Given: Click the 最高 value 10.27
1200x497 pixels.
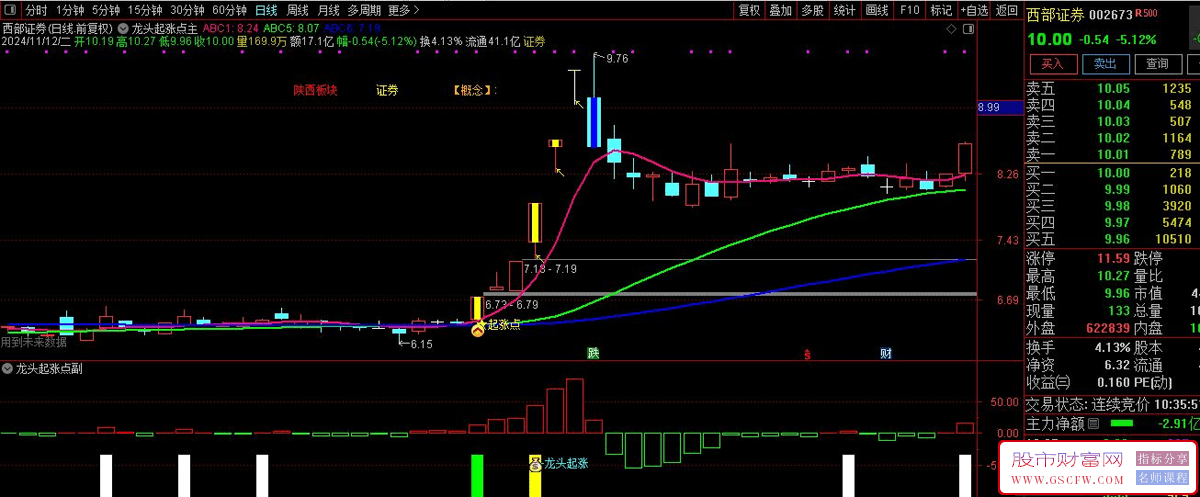Looking at the screenshot, I should click(x=1112, y=276).
